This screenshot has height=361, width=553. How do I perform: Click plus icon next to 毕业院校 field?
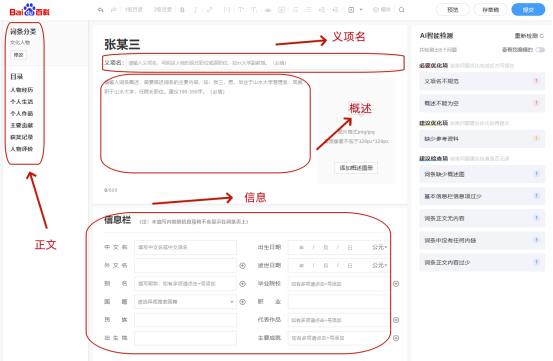(x=396, y=284)
